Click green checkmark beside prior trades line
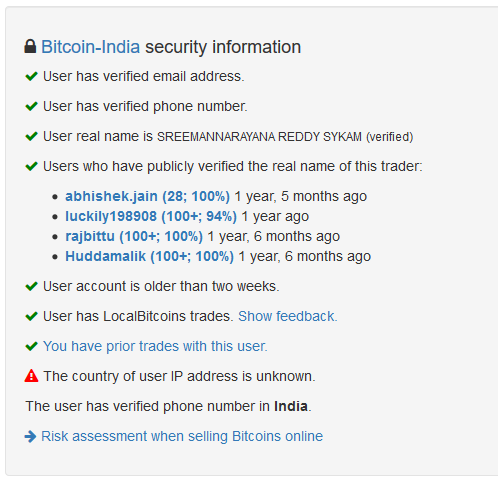The height and width of the screenshot is (489, 498). pyautogui.click(x=31, y=346)
